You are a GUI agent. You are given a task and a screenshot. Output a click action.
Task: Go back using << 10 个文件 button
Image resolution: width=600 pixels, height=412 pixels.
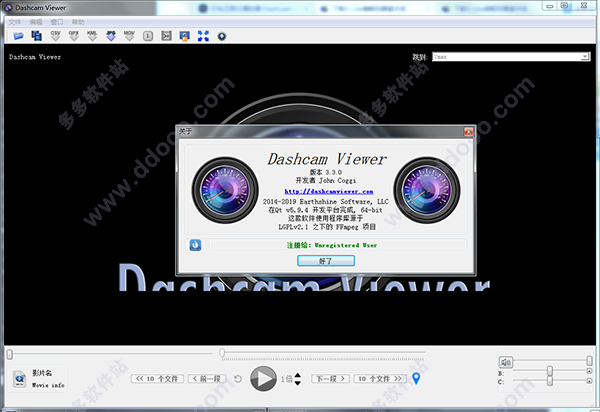pos(157,378)
